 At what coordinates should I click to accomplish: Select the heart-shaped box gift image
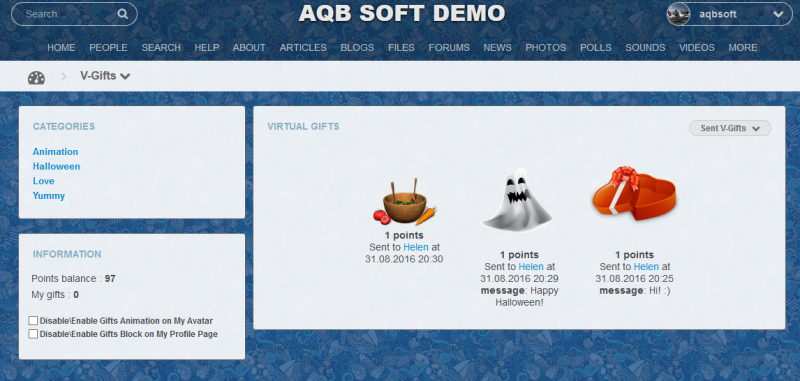pos(634,193)
